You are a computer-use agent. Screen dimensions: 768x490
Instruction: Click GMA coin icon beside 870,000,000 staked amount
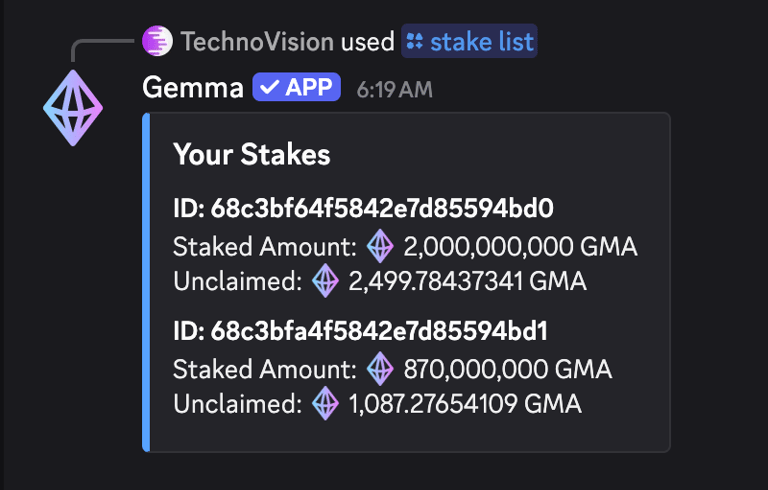point(380,368)
